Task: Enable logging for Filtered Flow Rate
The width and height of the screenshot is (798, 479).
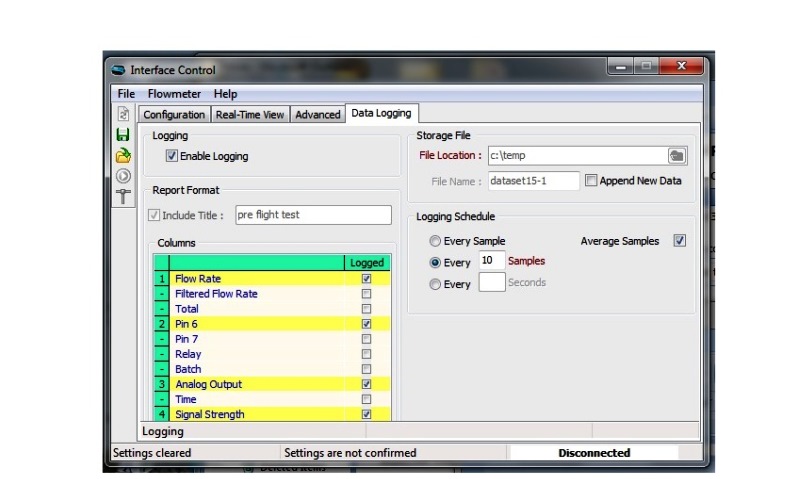Action: pos(366,294)
